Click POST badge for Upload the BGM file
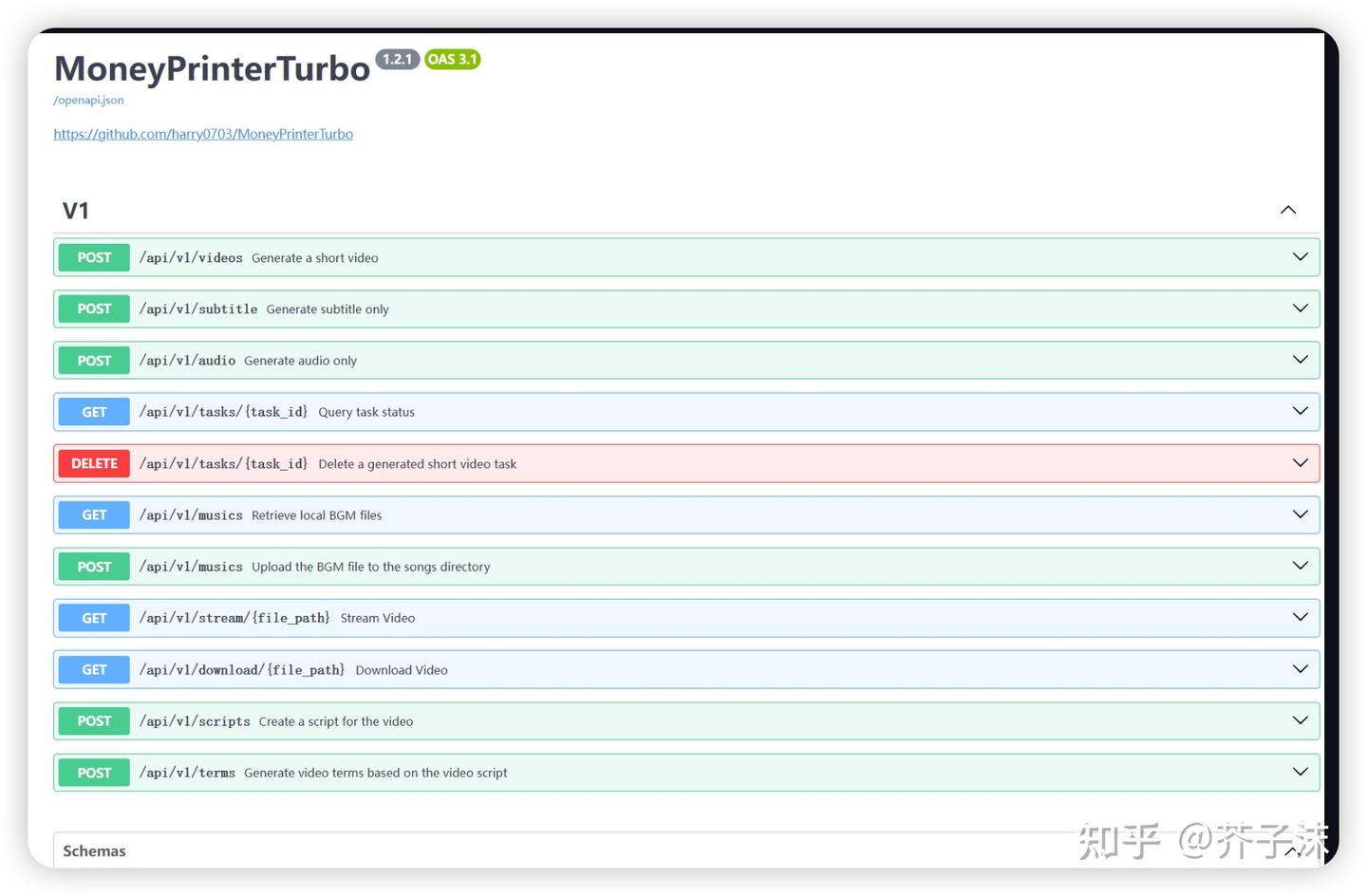 (94, 567)
